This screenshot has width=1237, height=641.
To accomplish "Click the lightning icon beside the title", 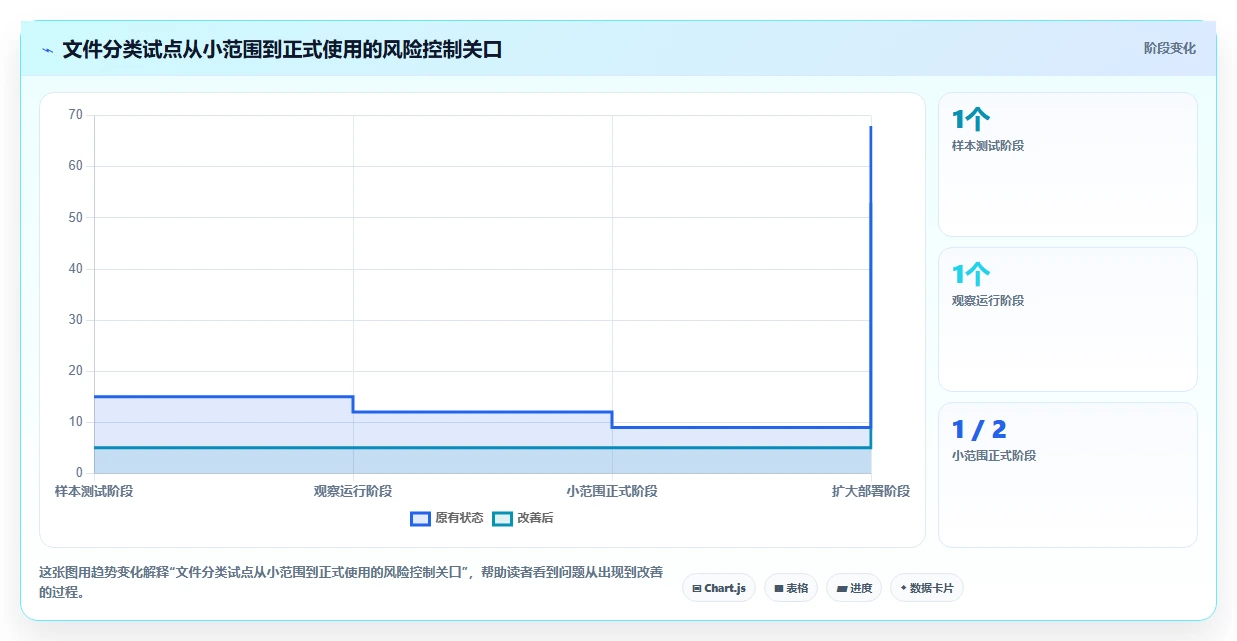I will tap(48, 50).
